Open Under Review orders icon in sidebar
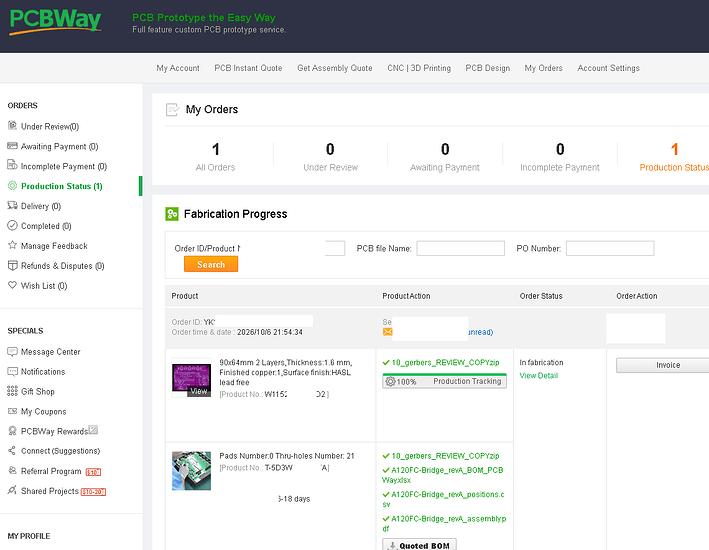Screen dimensions: 709x550 pos(12,126)
